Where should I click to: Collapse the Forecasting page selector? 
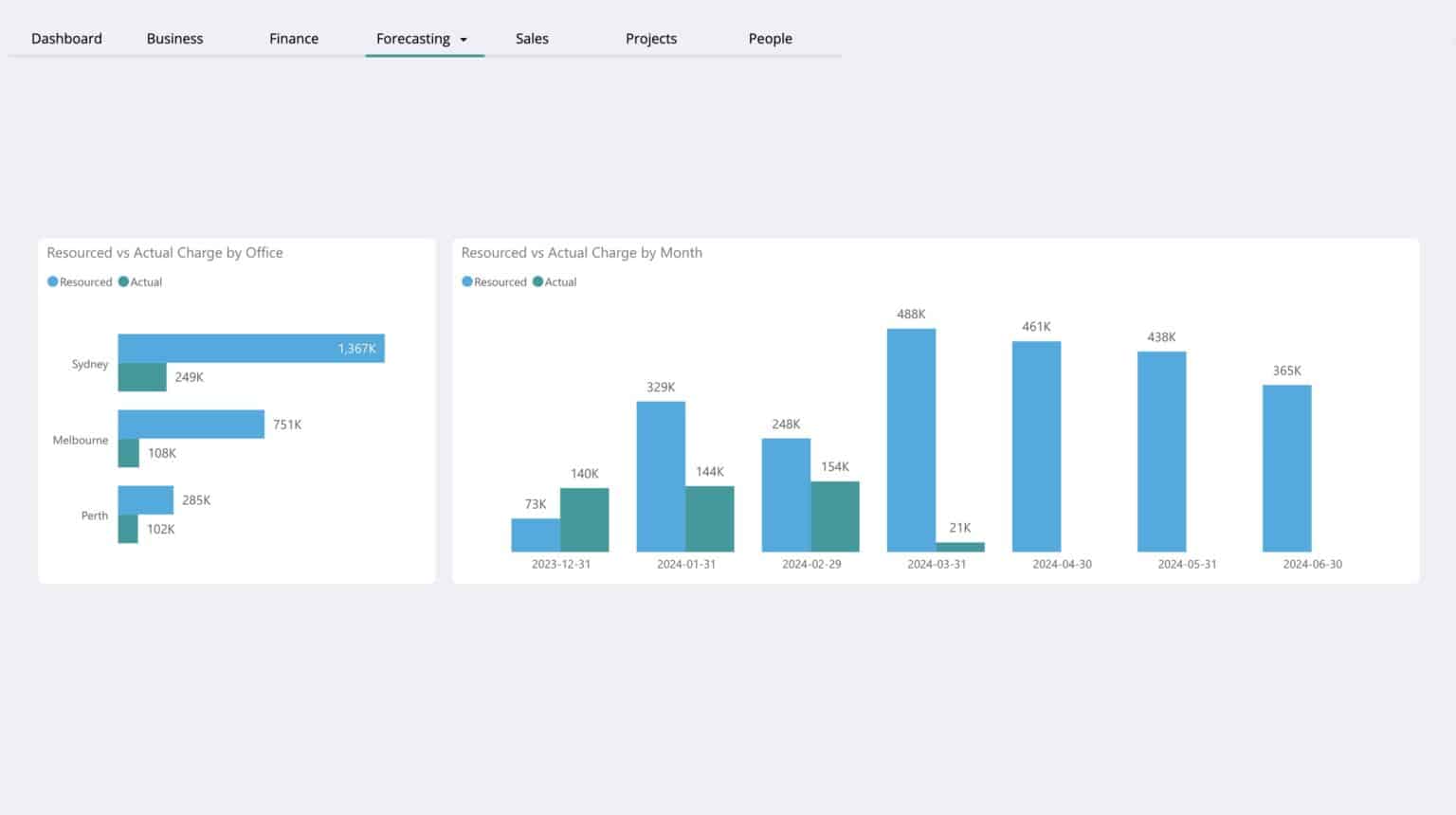(x=464, y=39)
